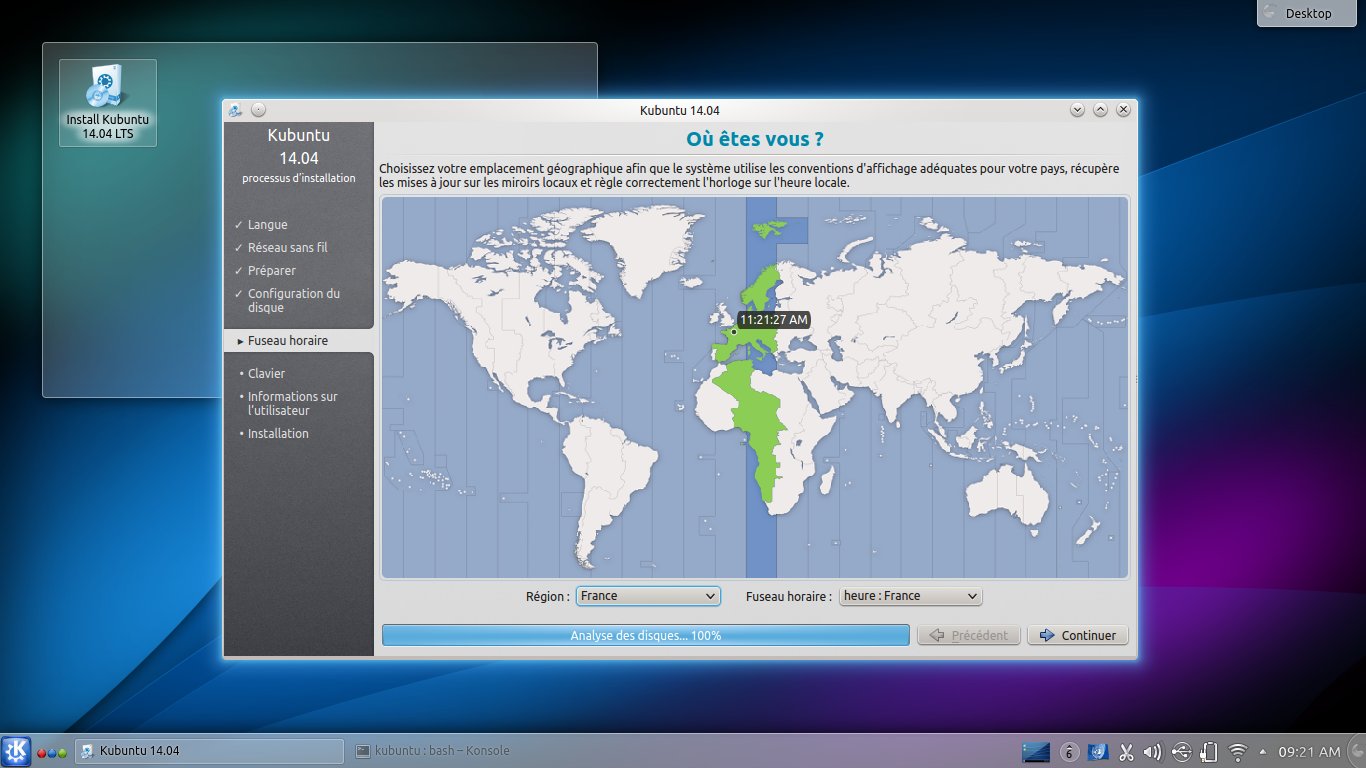Click the Fuseau horaire : label beside its dropdown
This screenshot has width=1366, height=768.
pos(789,596)
